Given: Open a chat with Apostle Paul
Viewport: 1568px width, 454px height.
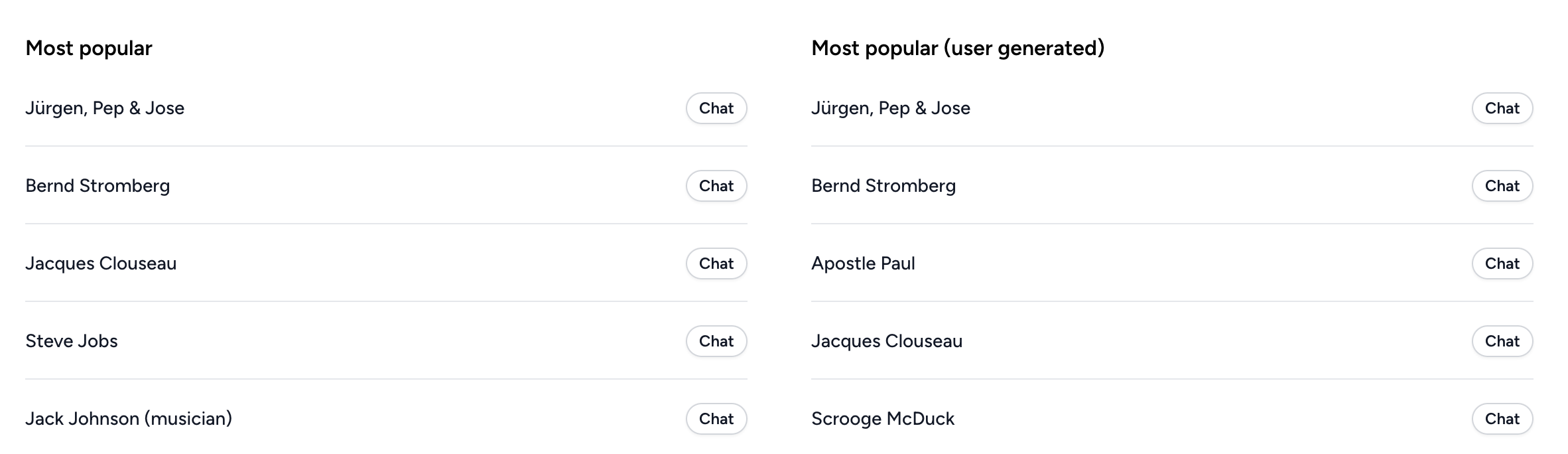Looking at the screenshot, I should (1502, 264).
